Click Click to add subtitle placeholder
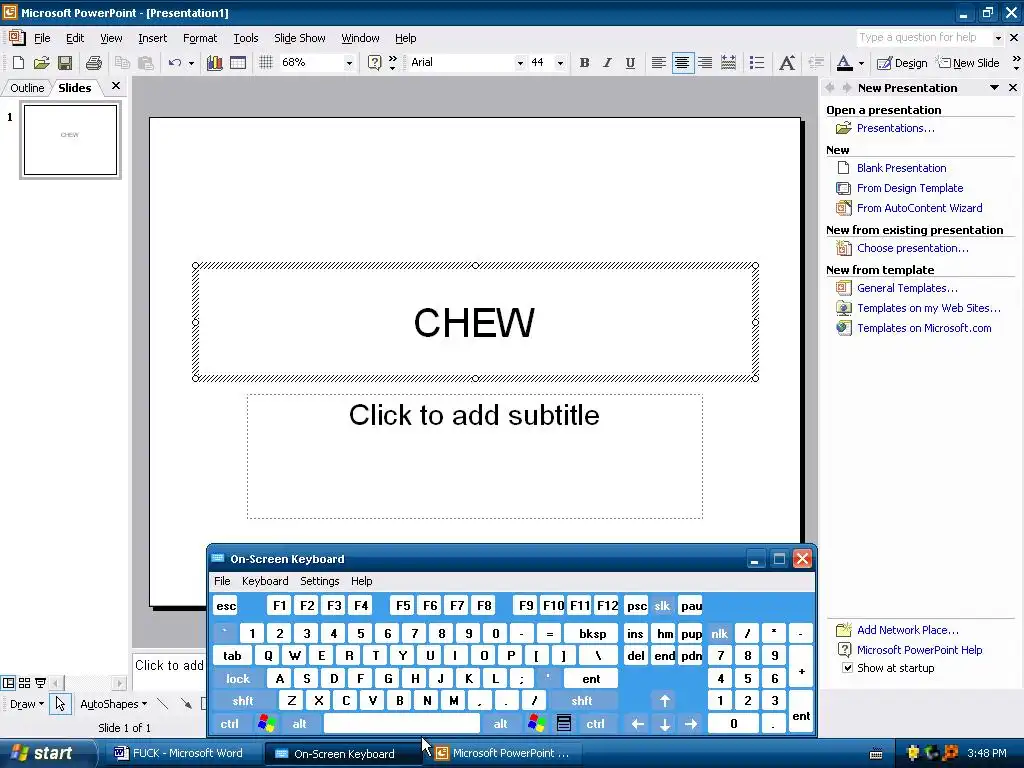 pyautogui.click(x=474, y=456)
